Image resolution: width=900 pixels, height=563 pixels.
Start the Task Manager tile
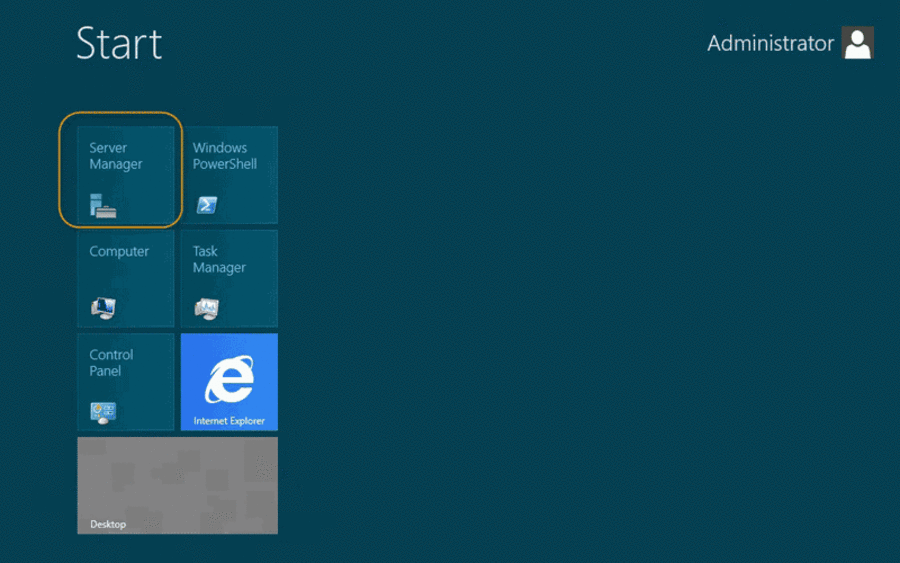pos(229,278)
